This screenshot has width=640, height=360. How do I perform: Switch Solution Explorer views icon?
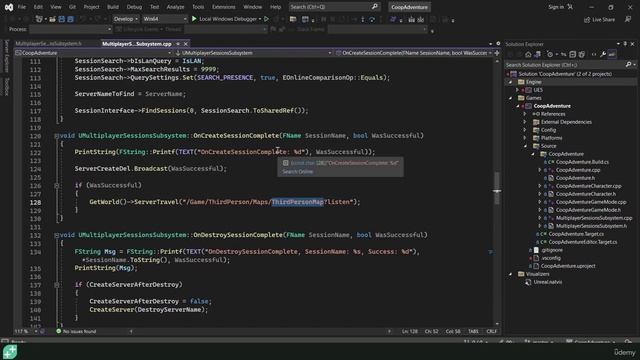537,54
